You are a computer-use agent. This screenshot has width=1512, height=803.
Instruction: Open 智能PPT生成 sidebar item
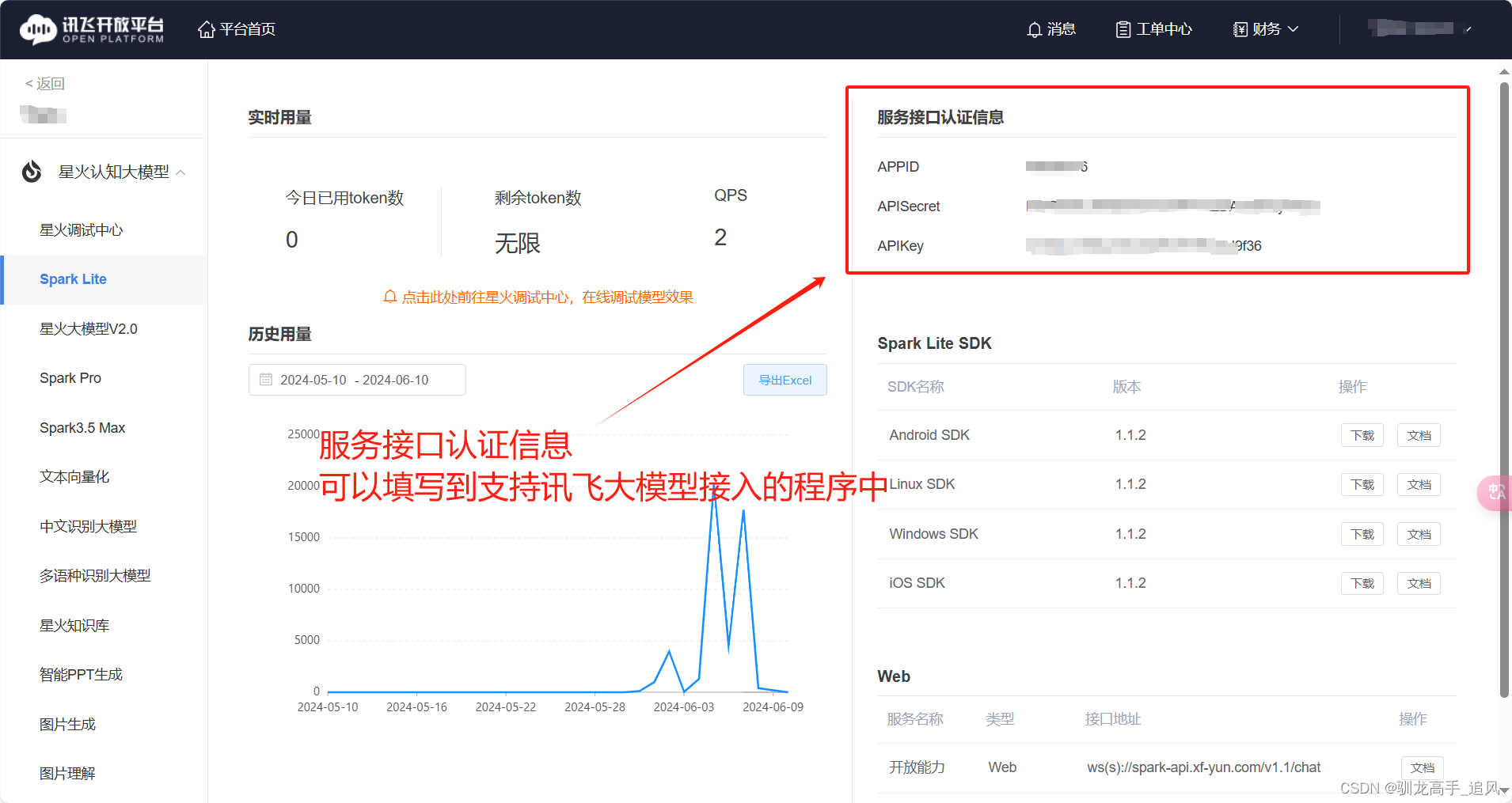[81, 675]
